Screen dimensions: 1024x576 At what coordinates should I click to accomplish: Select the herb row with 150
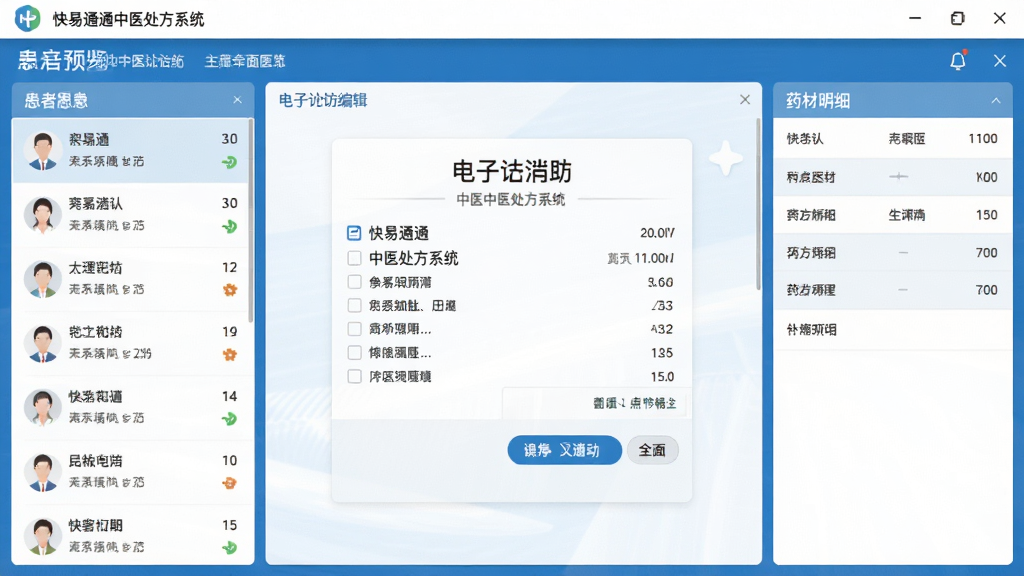892,215
